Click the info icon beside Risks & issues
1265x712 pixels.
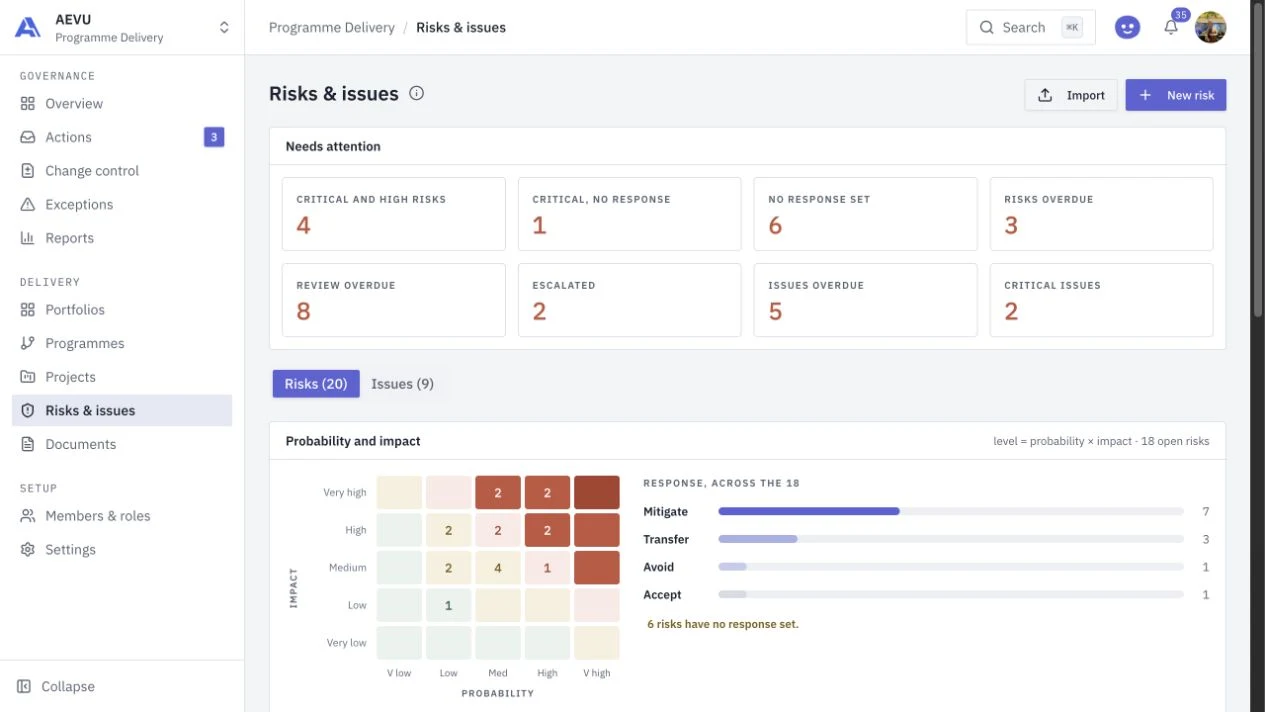[x=417, y=94]
